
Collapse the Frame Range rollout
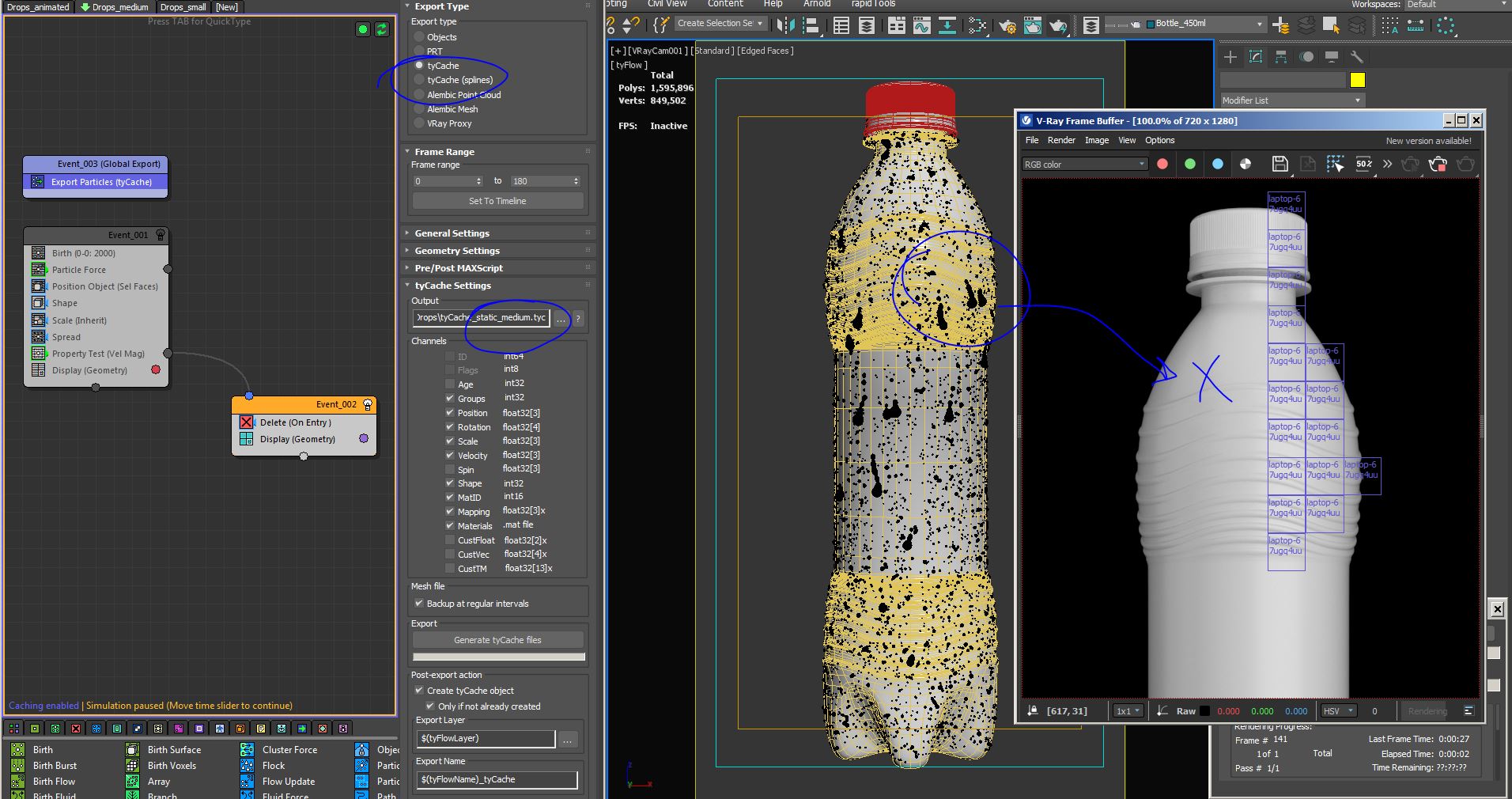(444, 152)
